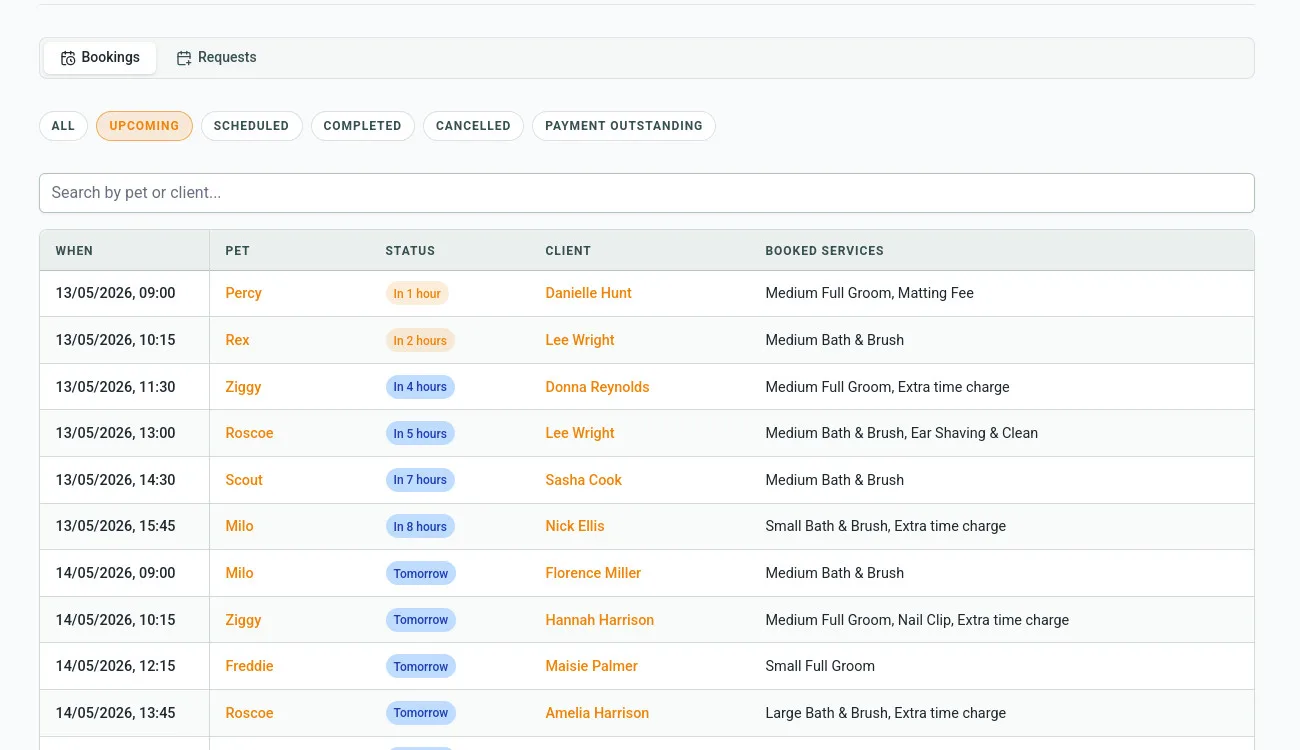Click the CLIENT column header

pyautogui.click(x=568, y=251)
